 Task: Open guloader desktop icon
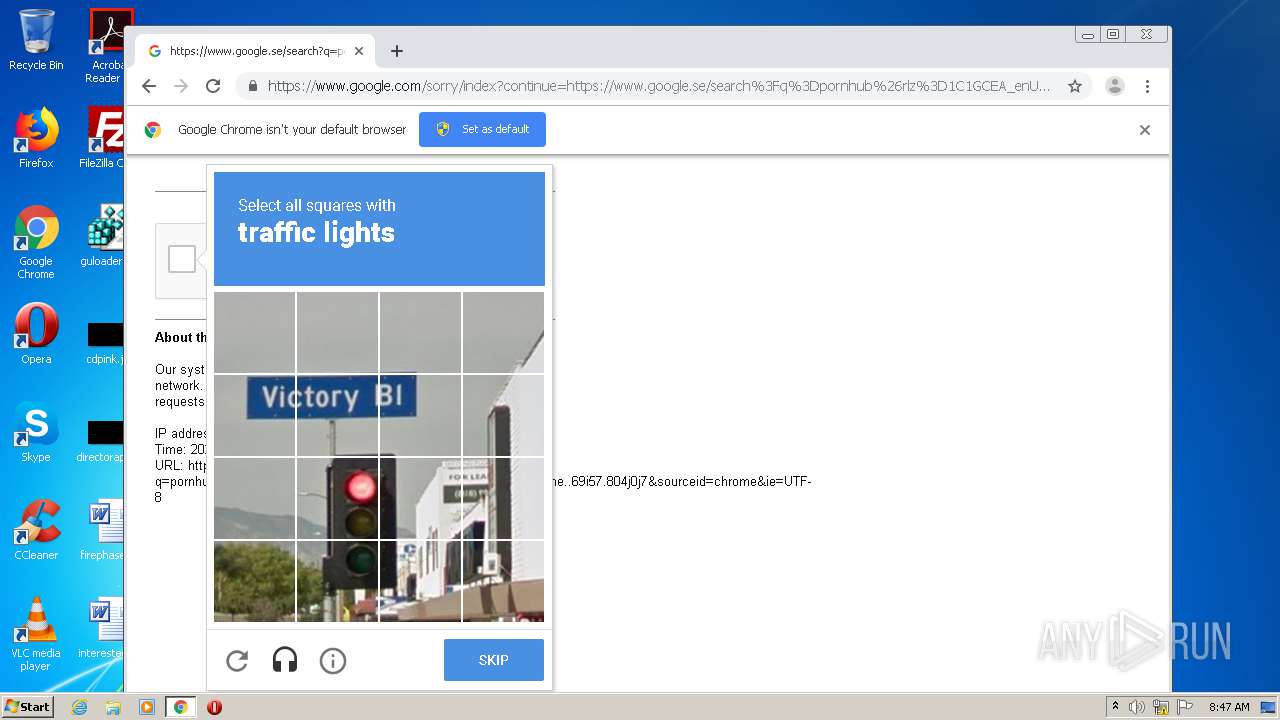(103, 236)
